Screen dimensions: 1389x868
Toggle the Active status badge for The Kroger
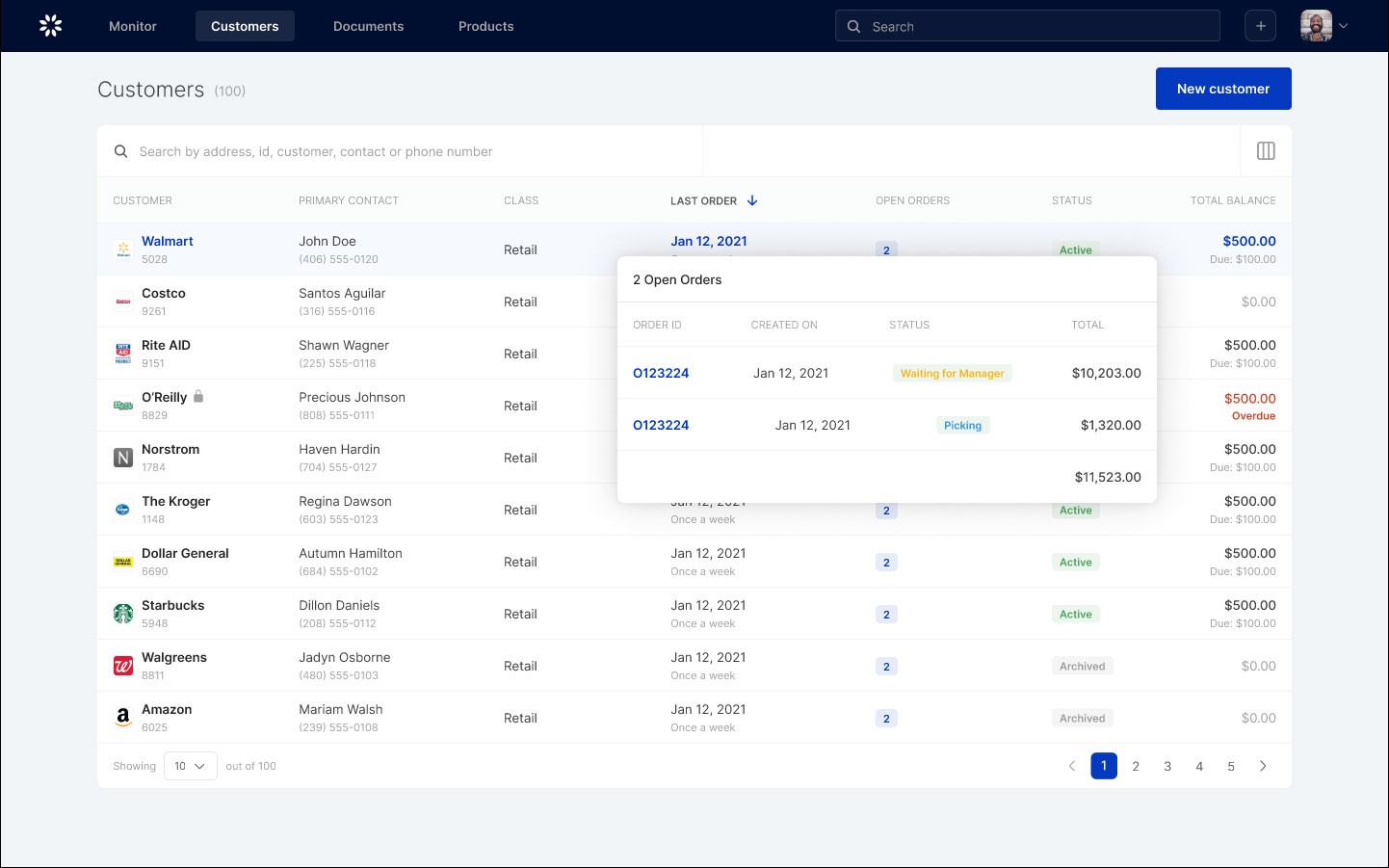pyautogui.click(x=1075, y=510)
